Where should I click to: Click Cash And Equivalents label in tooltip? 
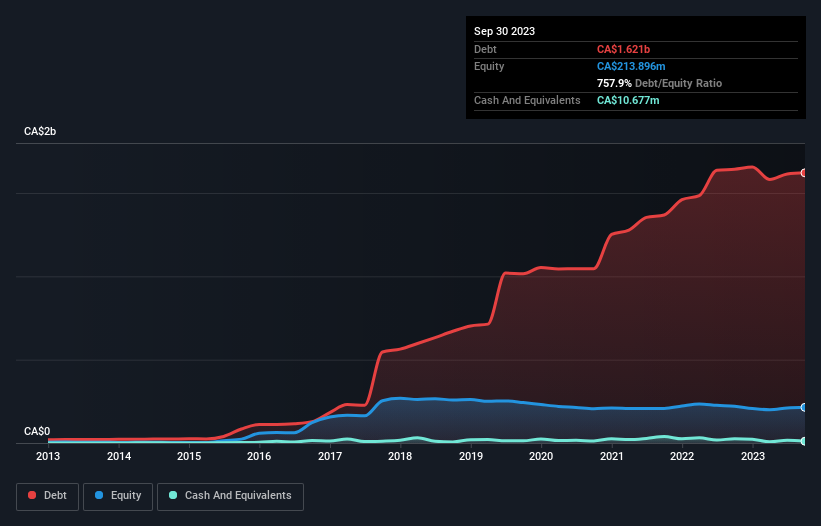coord(527,100)
